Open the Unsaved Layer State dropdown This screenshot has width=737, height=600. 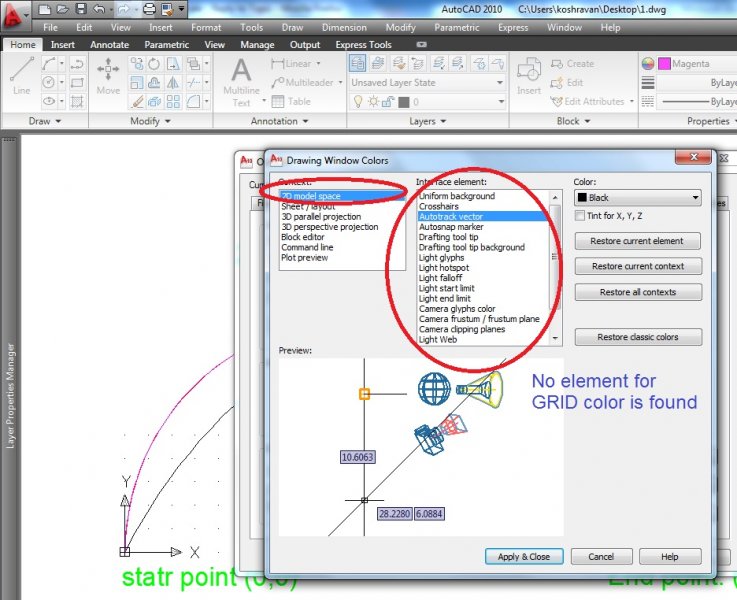tap(428, 83)
